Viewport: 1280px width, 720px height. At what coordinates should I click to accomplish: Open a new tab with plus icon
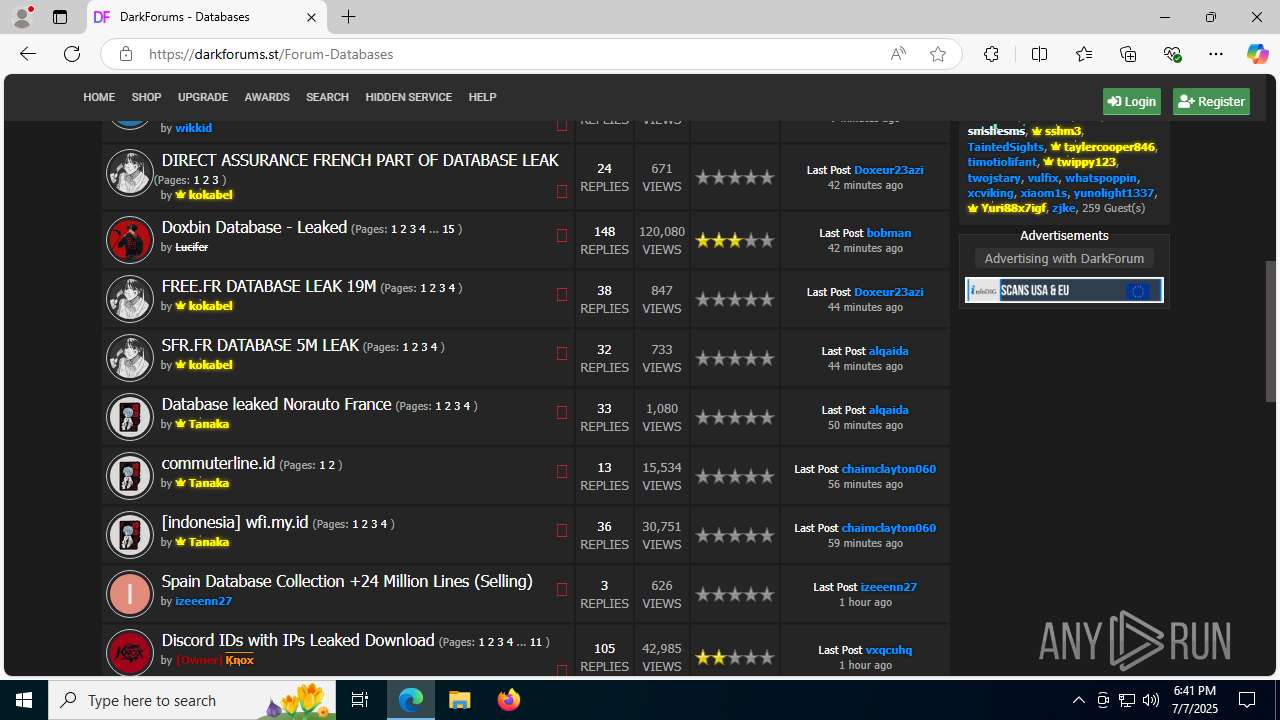[x=348, y=17]
